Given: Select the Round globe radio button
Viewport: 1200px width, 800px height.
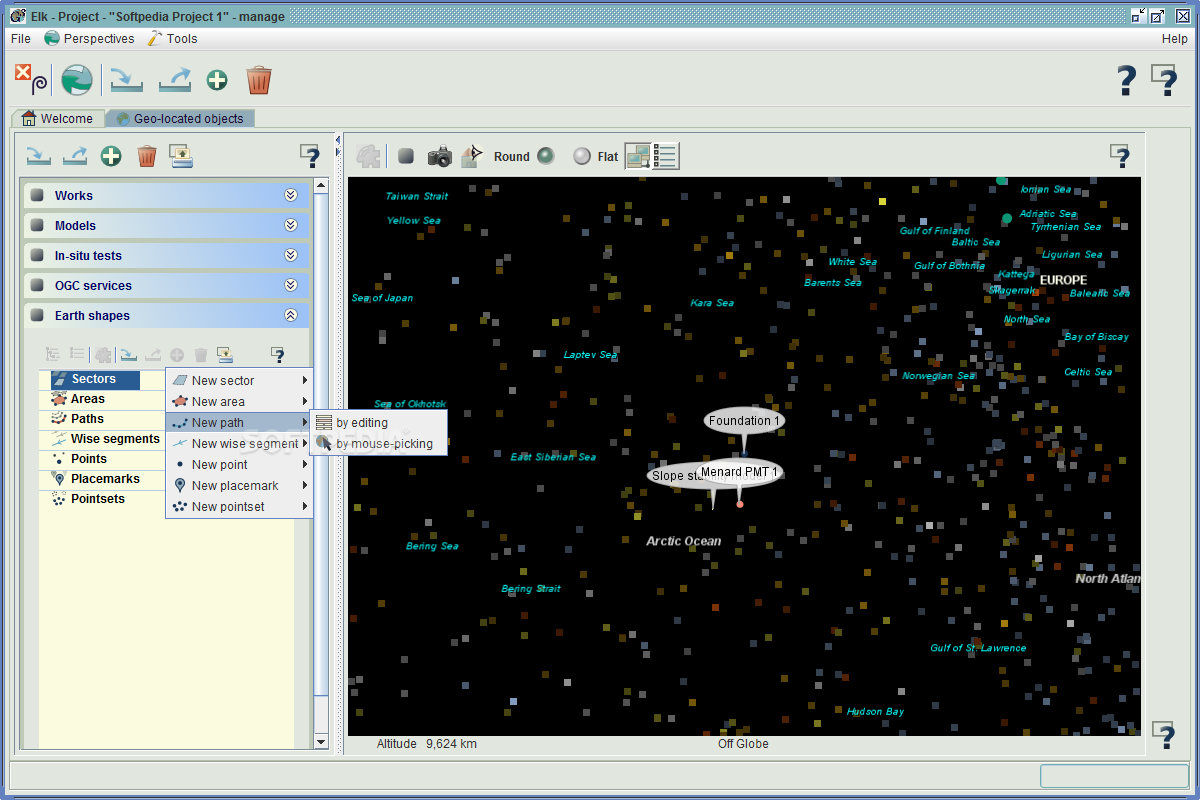Looking at the screenshot, I should click(x=545, y=156).
